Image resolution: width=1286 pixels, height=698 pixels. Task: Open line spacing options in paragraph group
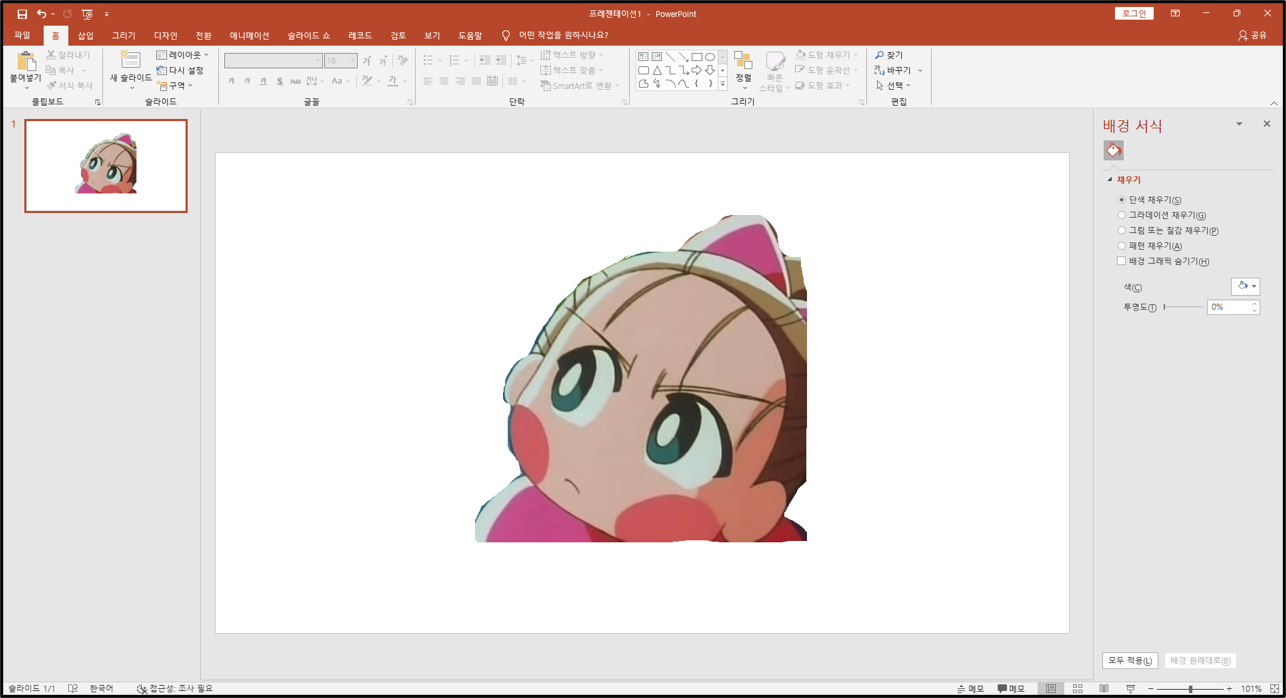[x=524, y=61]
